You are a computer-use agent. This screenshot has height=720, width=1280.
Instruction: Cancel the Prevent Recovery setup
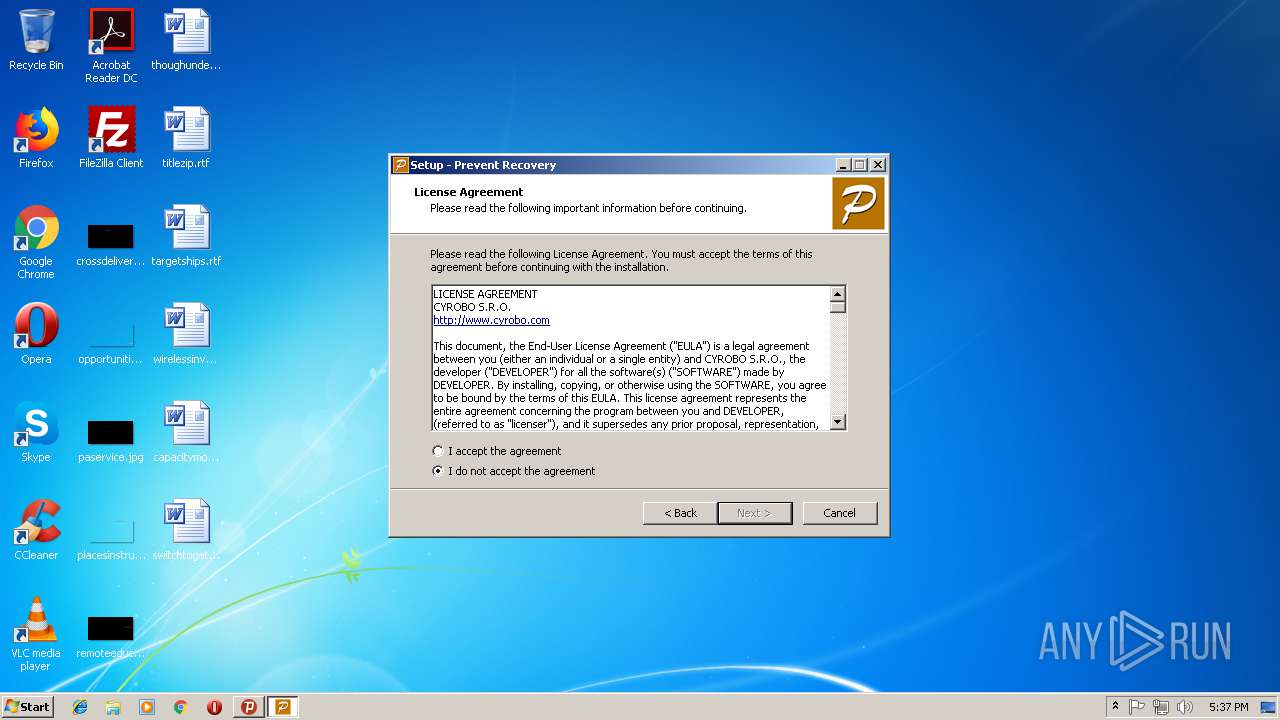(840, 513)
